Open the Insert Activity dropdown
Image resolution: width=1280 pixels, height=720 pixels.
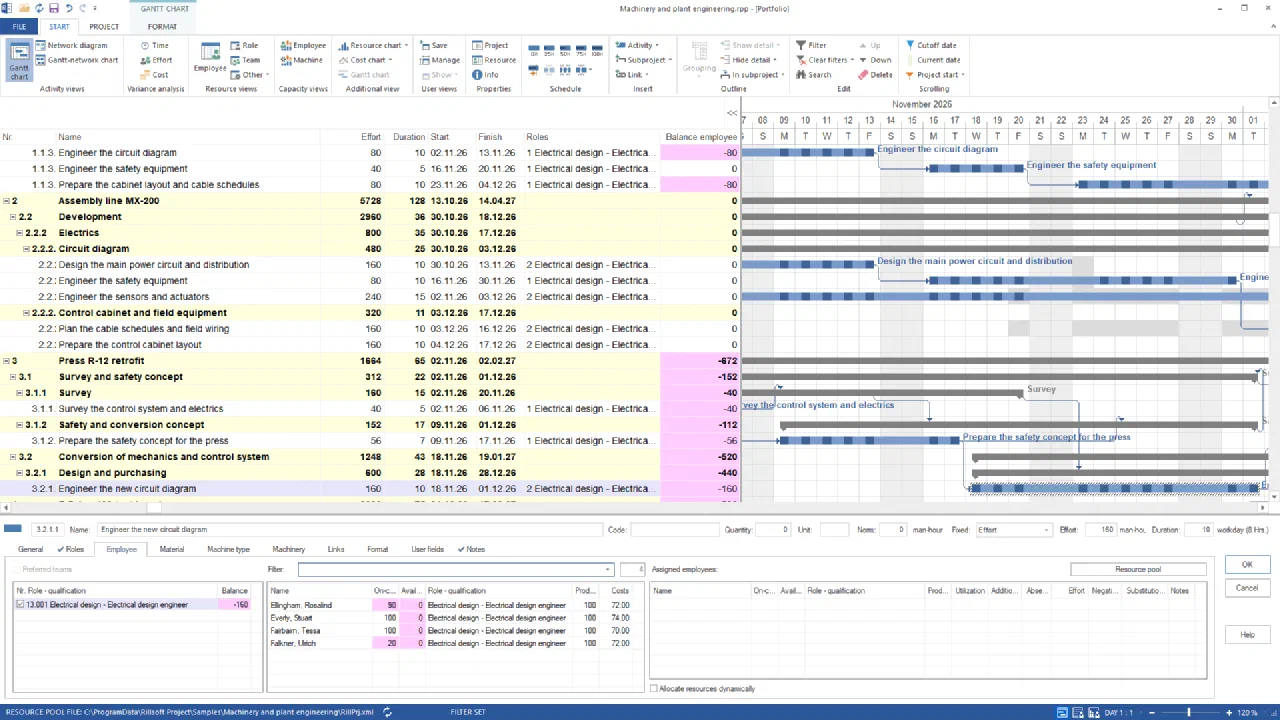click(x=658, y=45)
